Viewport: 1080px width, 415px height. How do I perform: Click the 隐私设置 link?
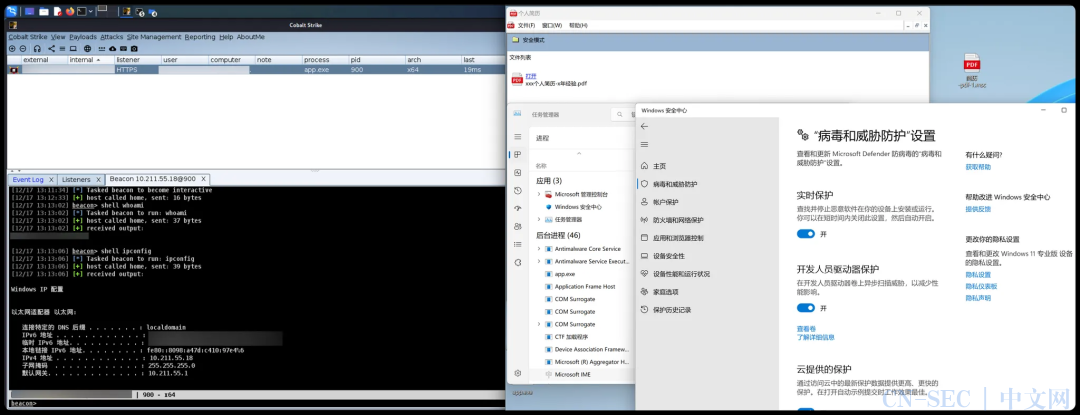(x=978, y=275)
